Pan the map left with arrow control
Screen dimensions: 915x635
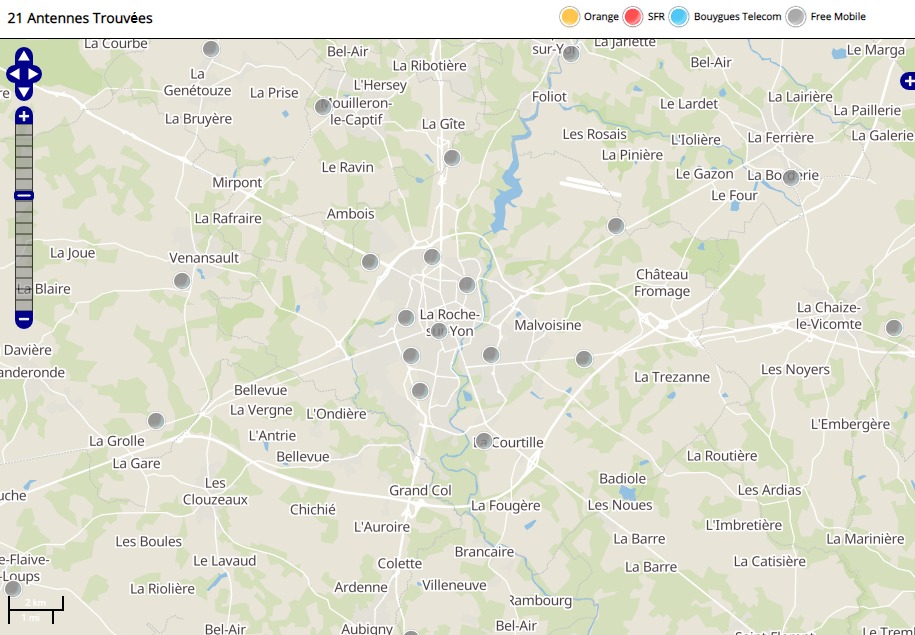[13, 74]
